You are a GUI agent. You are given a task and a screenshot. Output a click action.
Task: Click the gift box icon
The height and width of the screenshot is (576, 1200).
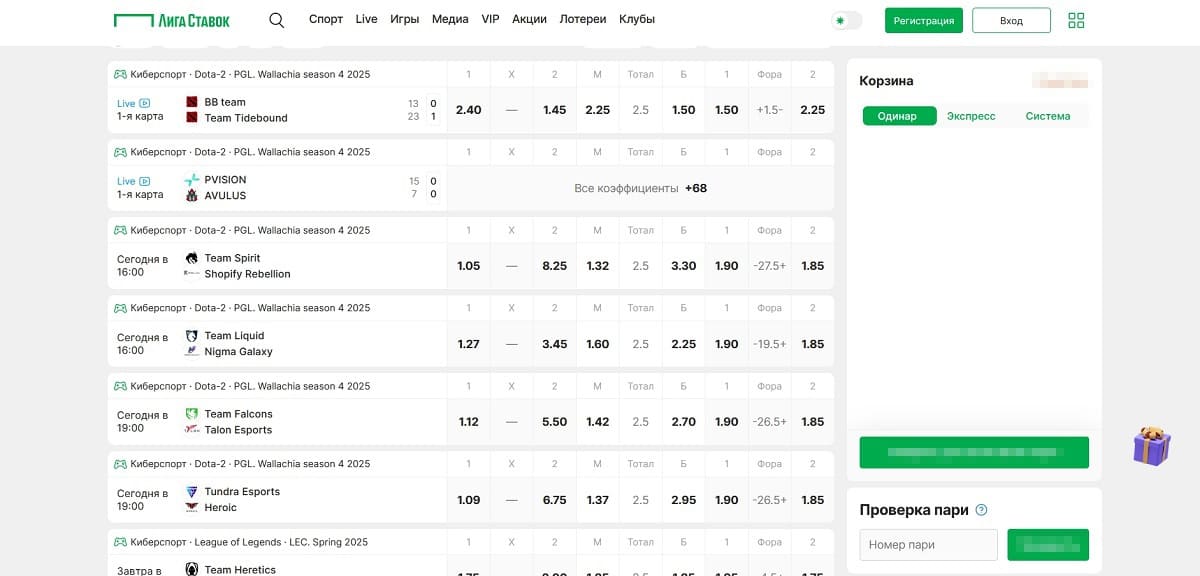(1152, 446)
